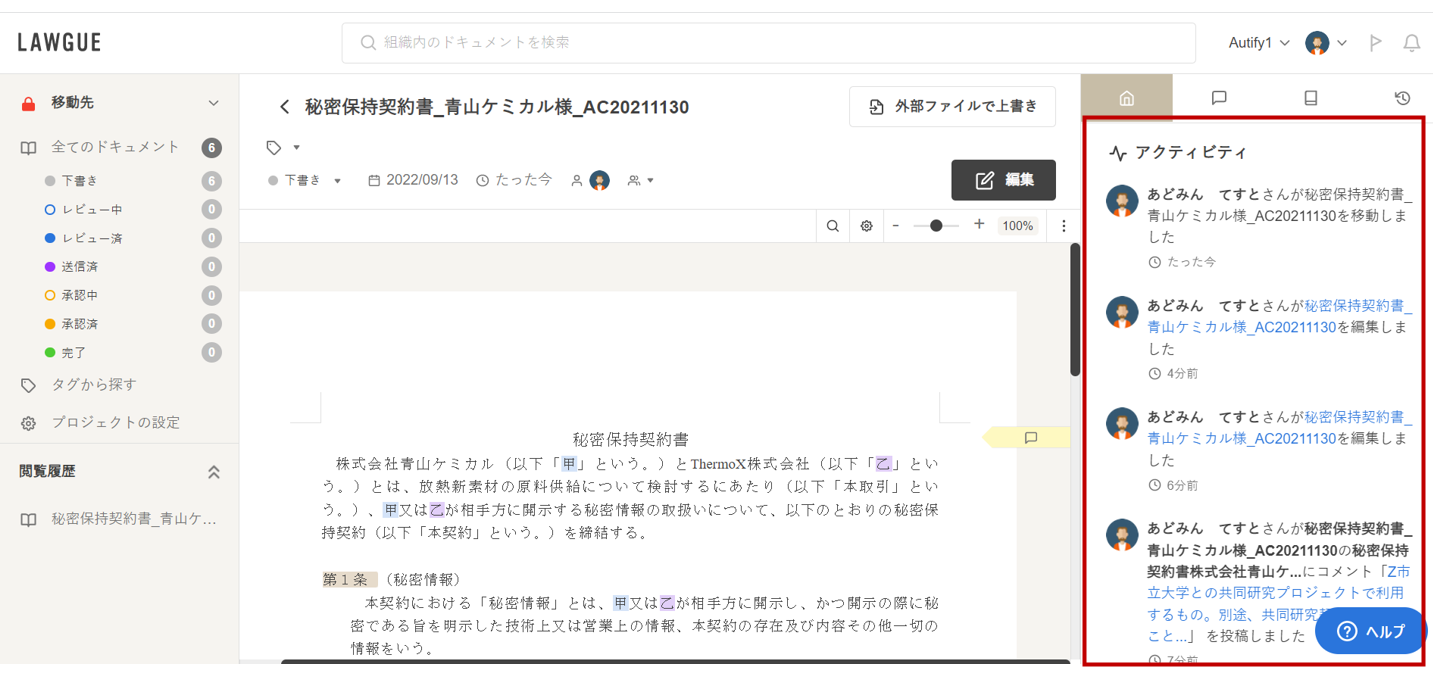
Task: Open the 下書き status dropdown
Action: [x=306, y=181]
